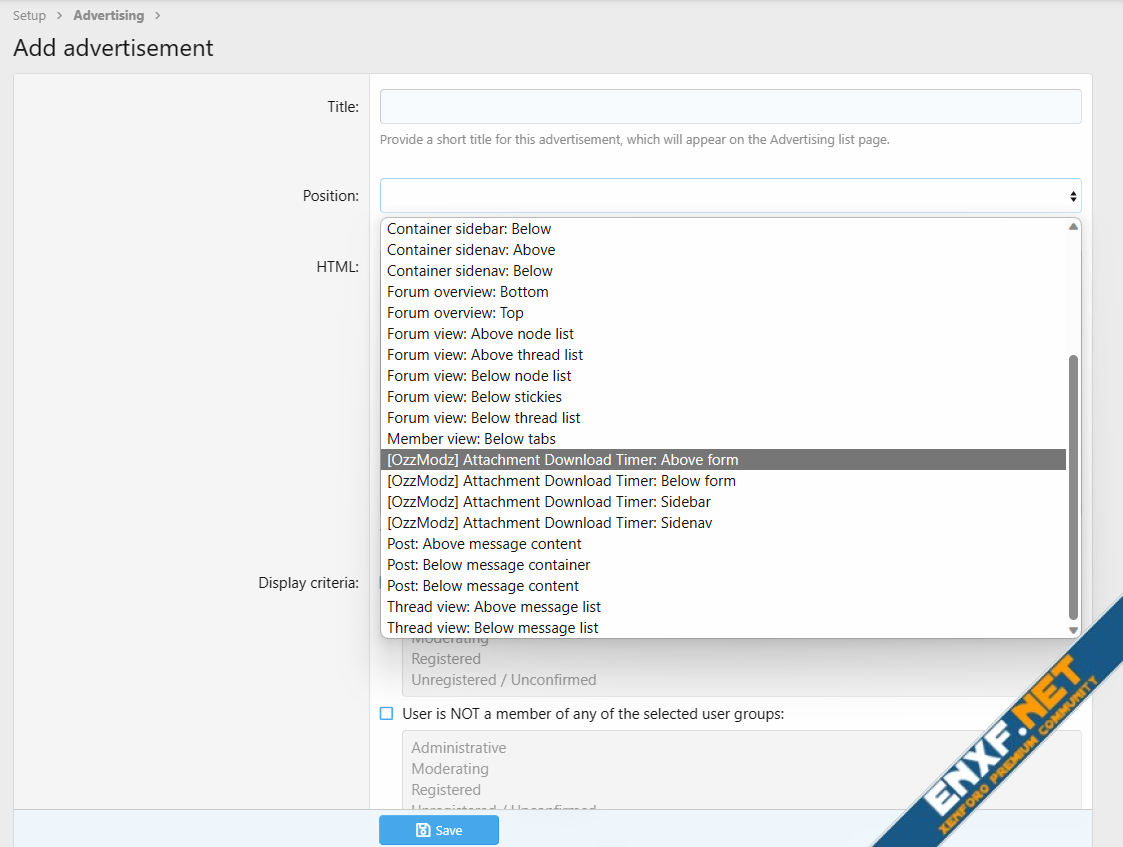Screen dimensions: 1123x847
Task: Select 'Post: Above message content' option
Action: click(484, 544)
